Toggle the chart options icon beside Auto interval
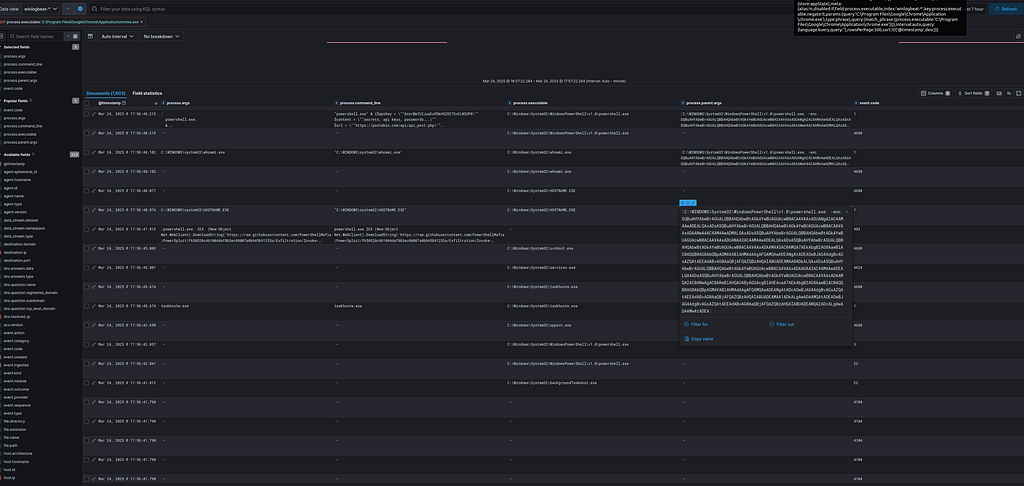Screen dimensions: 1024x486 [x=90, y=37]
